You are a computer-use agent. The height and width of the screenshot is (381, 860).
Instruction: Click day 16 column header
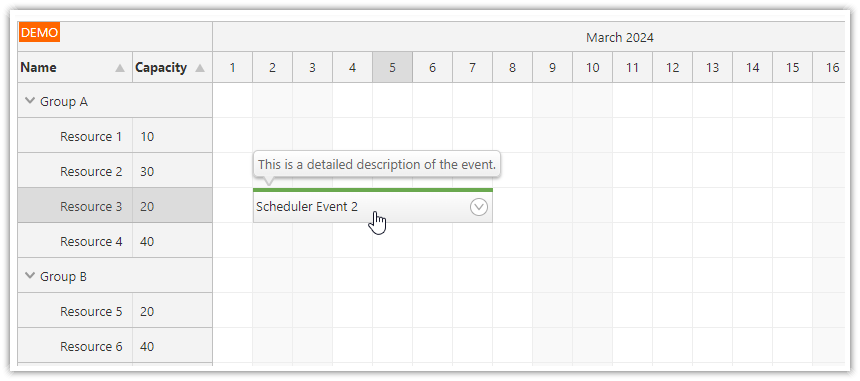pos(829,67)
